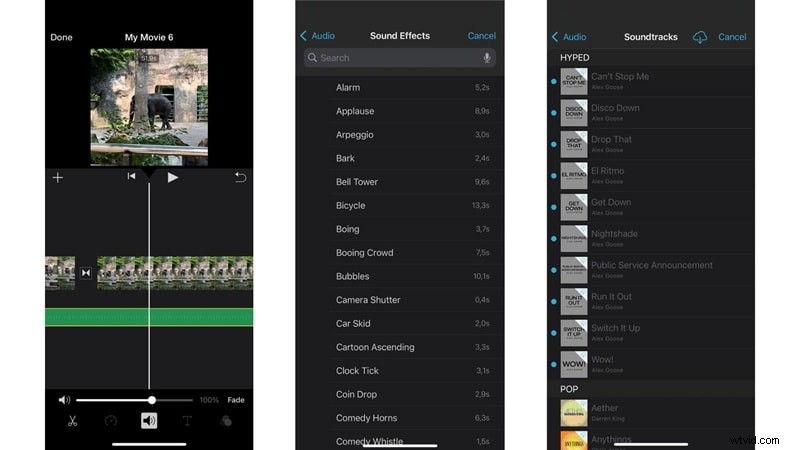Select the Public Service Announcement soundtrack

tap(651, 270)
